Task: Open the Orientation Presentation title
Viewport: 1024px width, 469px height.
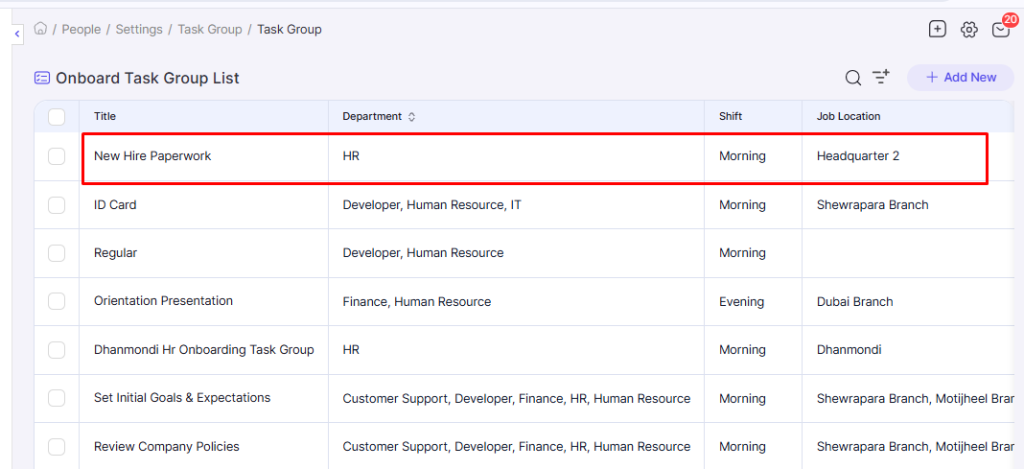Action: click(163, 301)
